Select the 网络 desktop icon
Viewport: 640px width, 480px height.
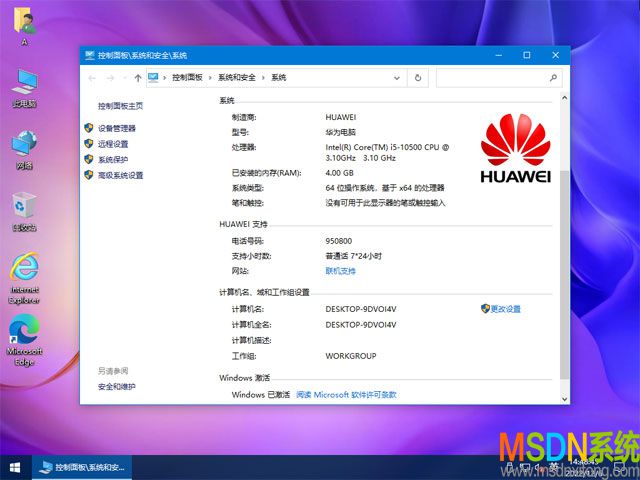point(24,150)
